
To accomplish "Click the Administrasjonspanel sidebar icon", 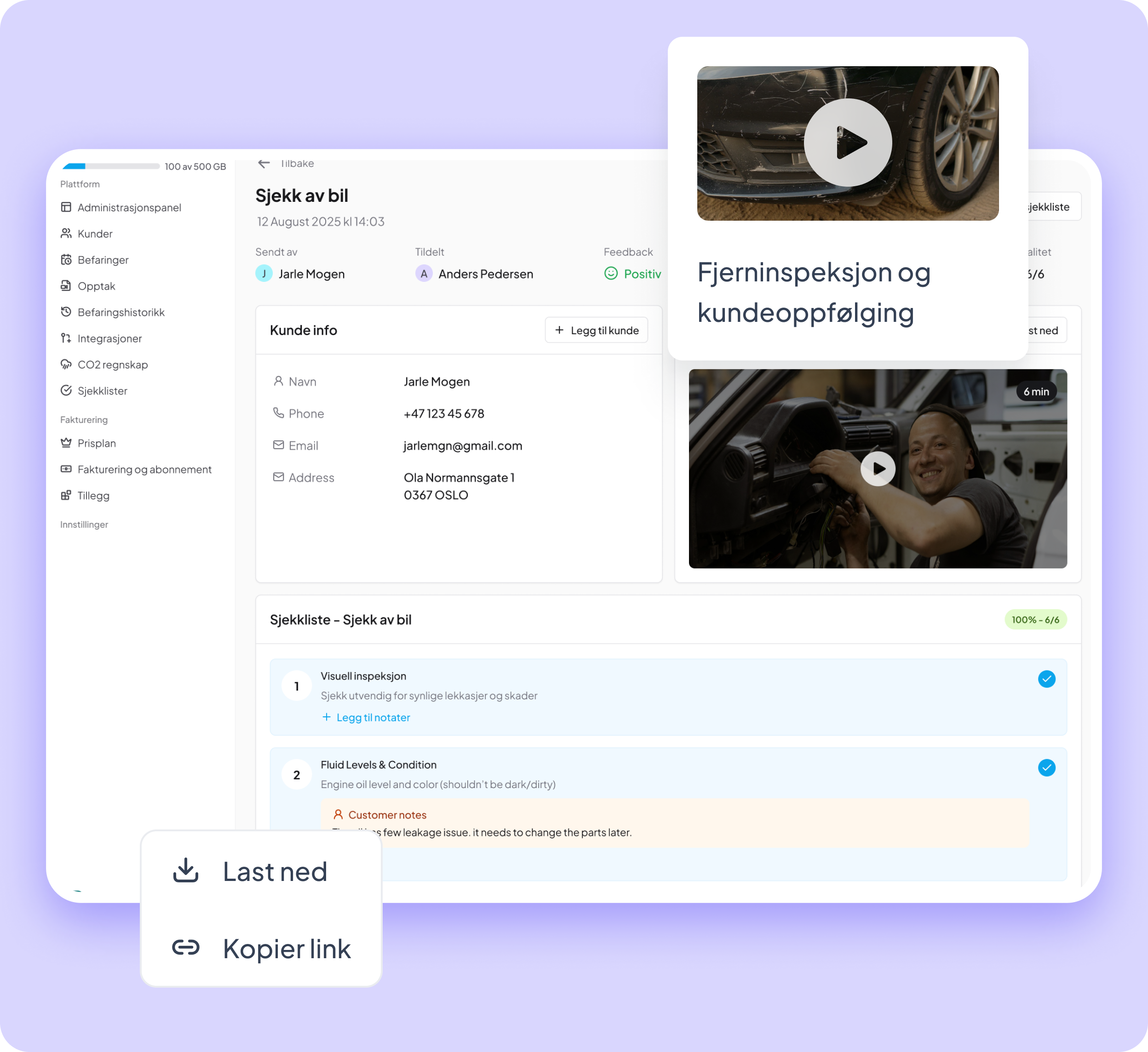I will [x=66, y=207].
